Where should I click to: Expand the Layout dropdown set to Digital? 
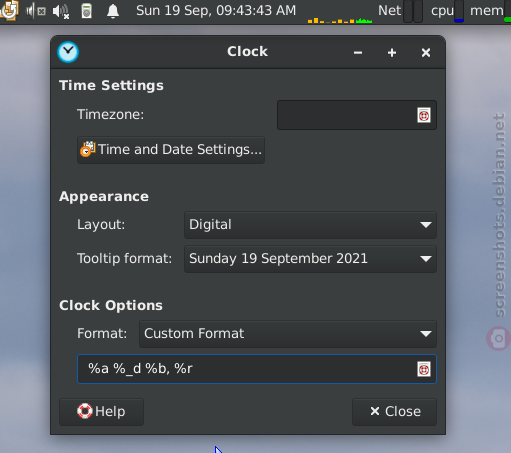(x=310, y=225)
